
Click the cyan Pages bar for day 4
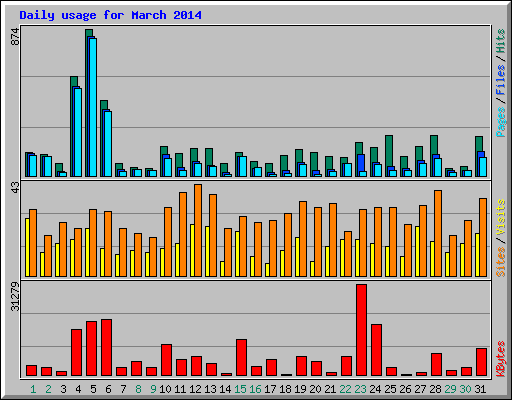coord(78,132)
